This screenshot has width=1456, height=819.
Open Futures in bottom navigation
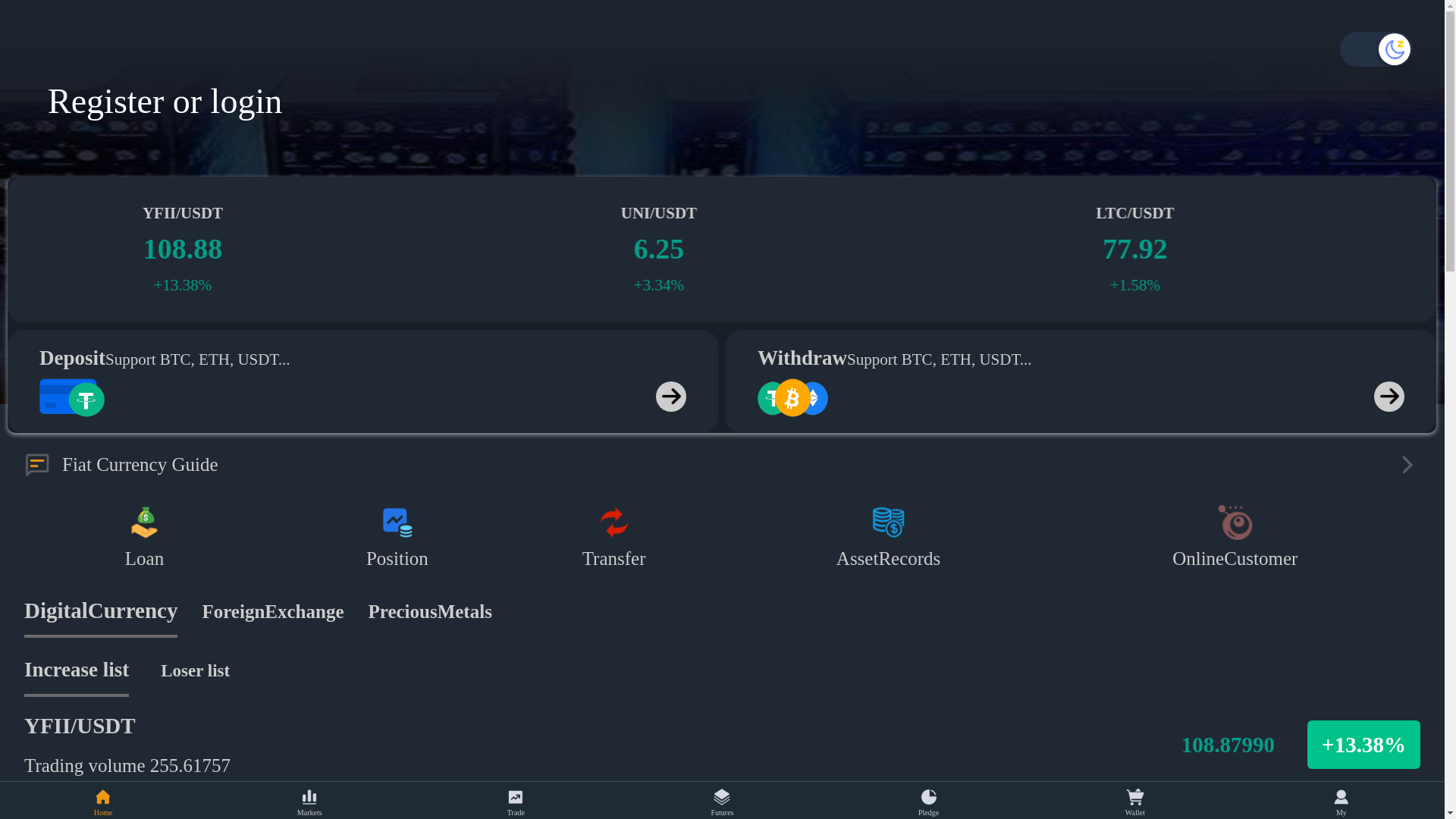click(722, 802)
